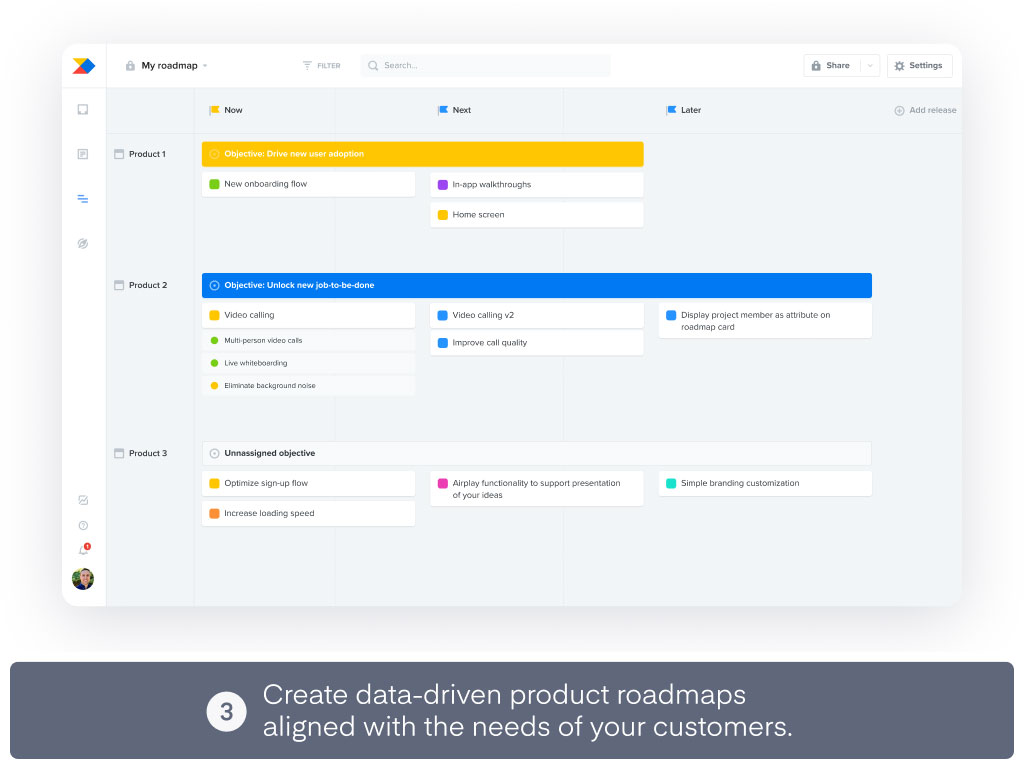Open the FILTER control in the toolbar
Viewport: 1024px width, 768px height.
pyautogui.click(x=320, y=65)
